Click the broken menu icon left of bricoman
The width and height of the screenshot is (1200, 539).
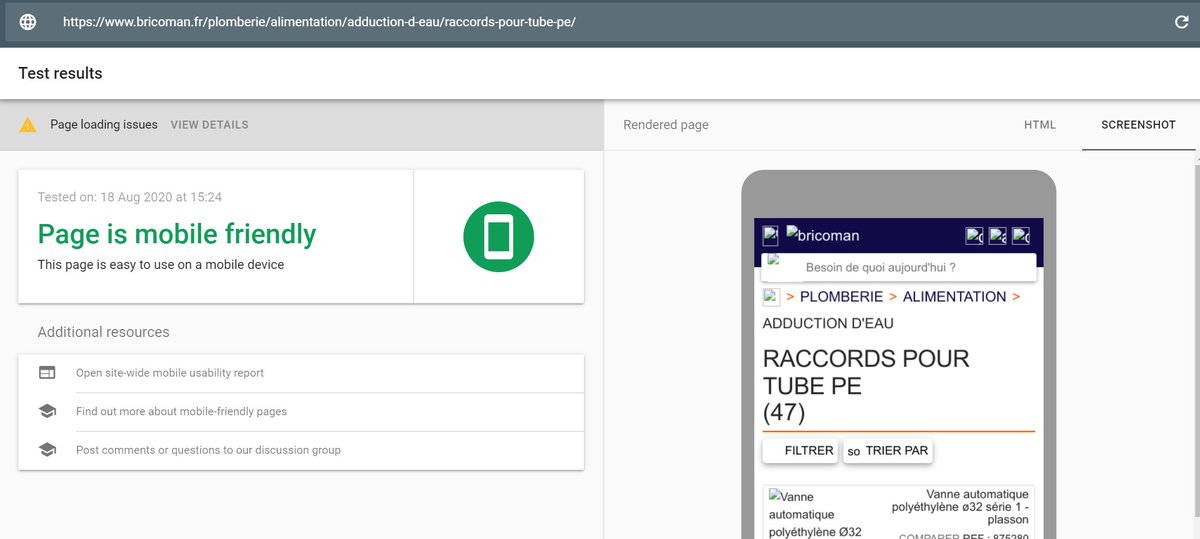pyautogui.click(x=770, y=236)
